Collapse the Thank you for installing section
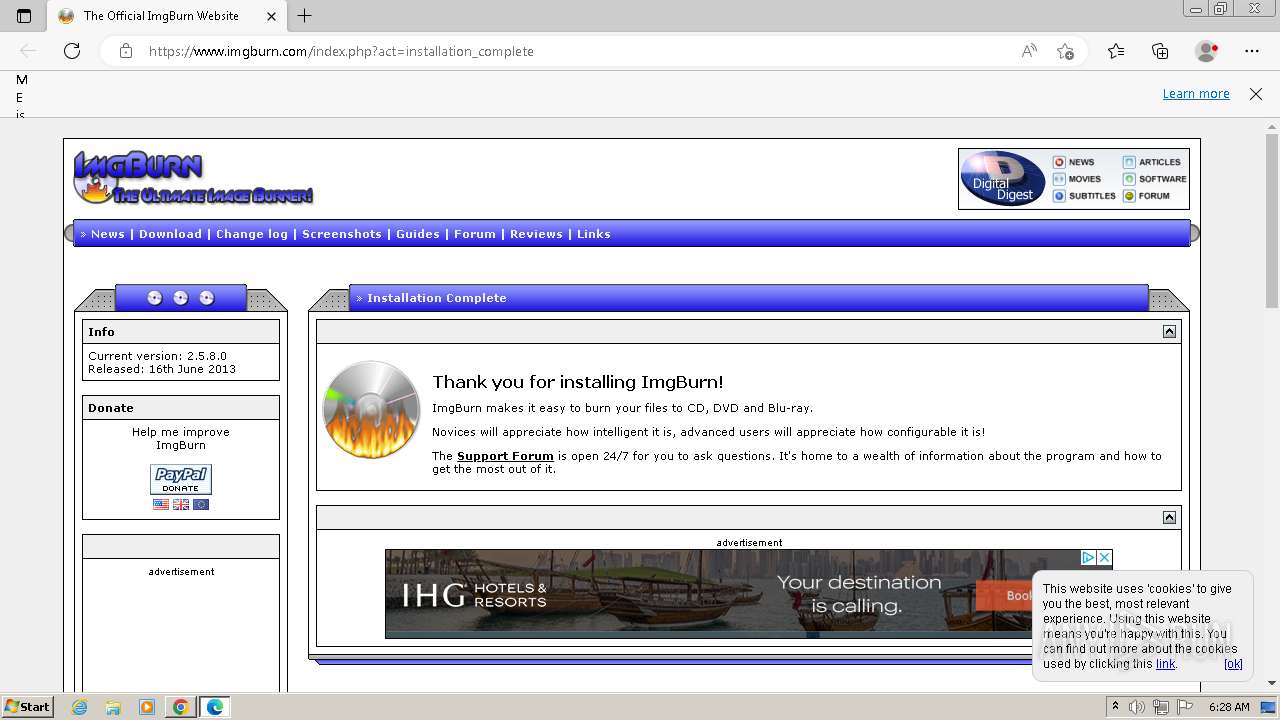1280x720 pixels. (x=1169, y=332)
